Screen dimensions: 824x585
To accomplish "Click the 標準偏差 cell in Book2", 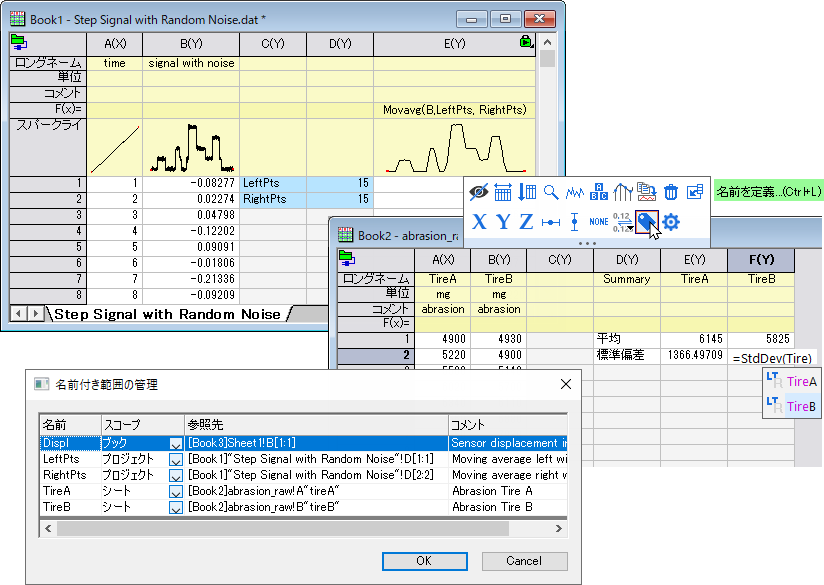I will click(x=627, y=355).
